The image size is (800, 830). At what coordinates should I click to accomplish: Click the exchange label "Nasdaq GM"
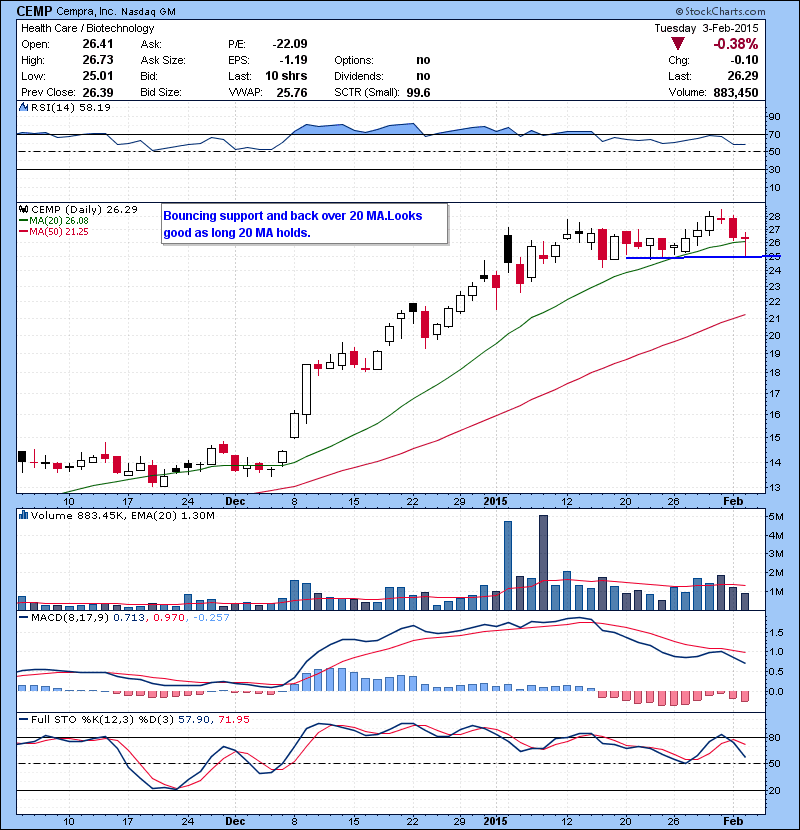(148, 12)
